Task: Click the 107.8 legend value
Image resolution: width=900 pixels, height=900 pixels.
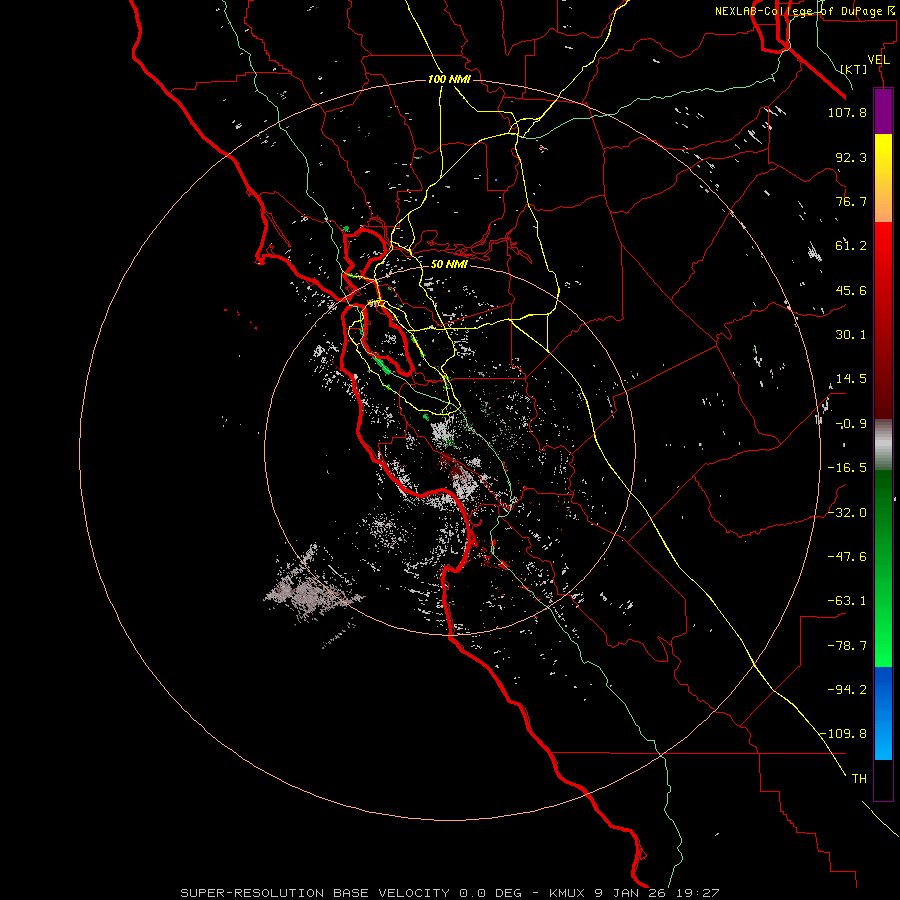Action: [847, 112]
